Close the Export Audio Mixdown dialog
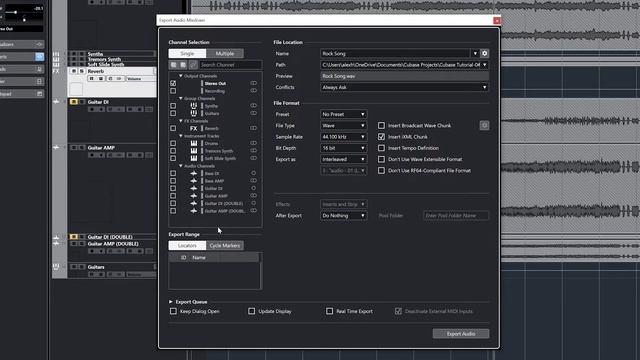The height and width of the screenshot is (360, 640). click(x=497, y=20)
